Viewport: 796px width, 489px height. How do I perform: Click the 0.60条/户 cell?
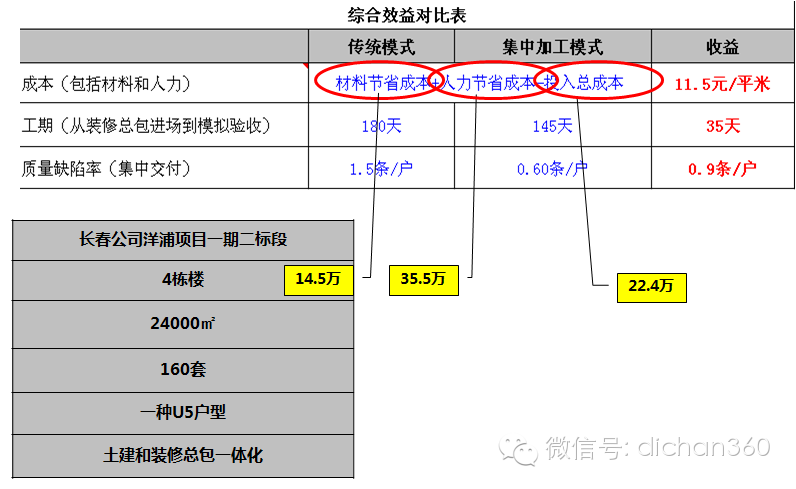(552, 169)
